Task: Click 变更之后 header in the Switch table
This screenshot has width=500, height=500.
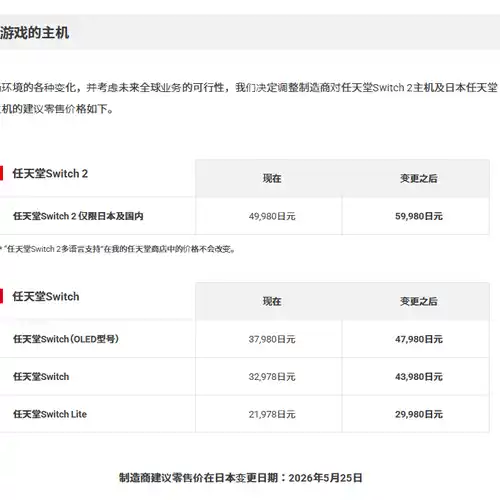Action: 419,301
